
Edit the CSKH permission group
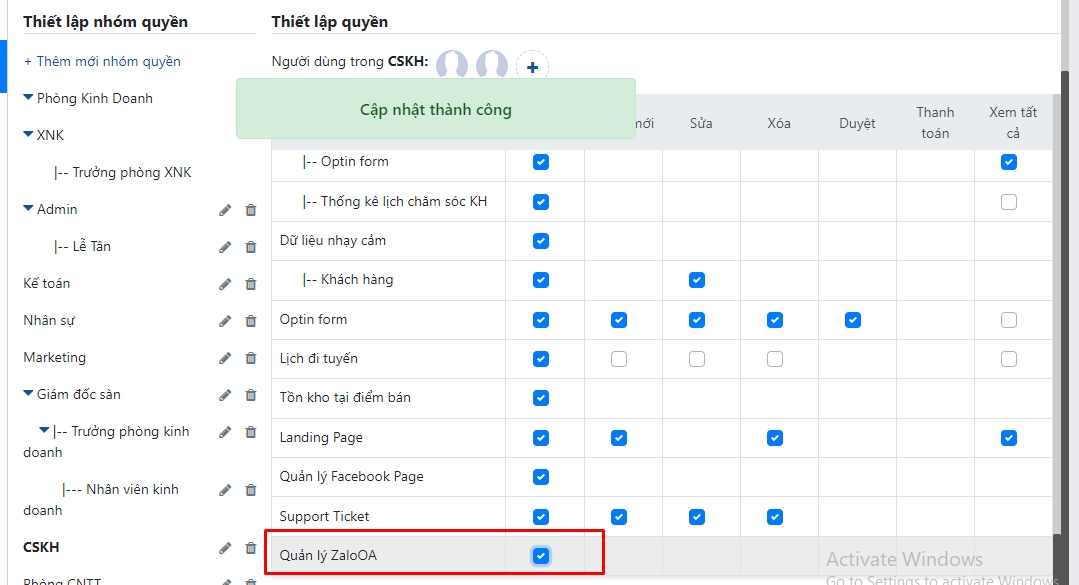pos(225,548)
